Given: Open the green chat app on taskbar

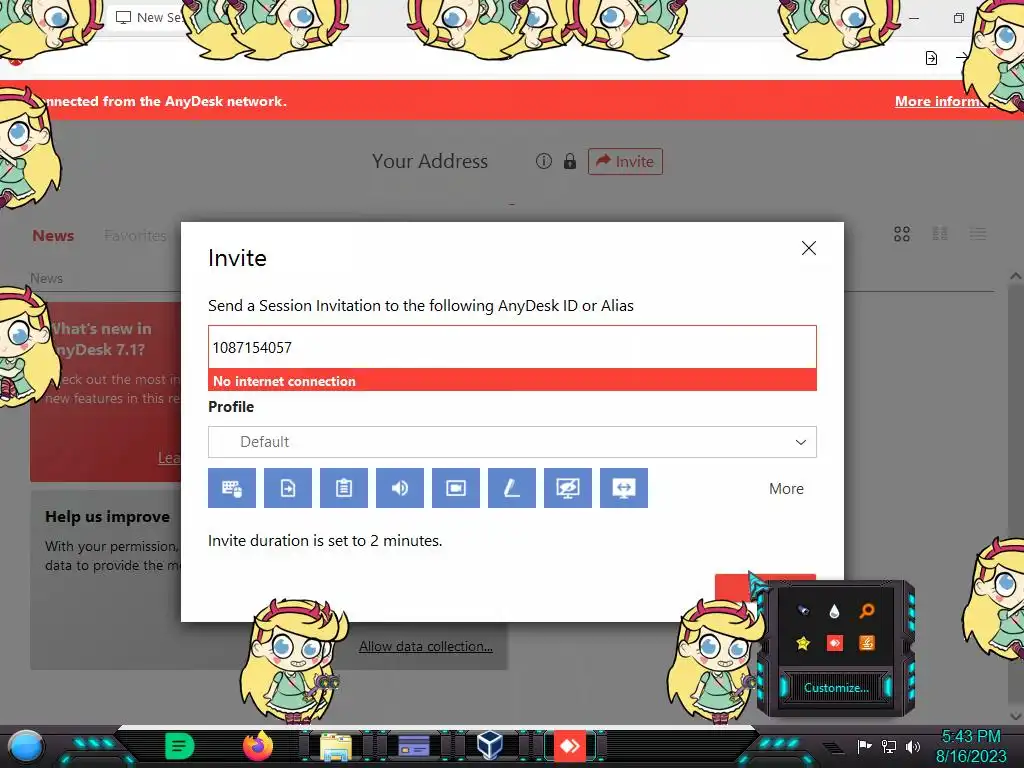Looking at the screenshot, I should 179,746.
